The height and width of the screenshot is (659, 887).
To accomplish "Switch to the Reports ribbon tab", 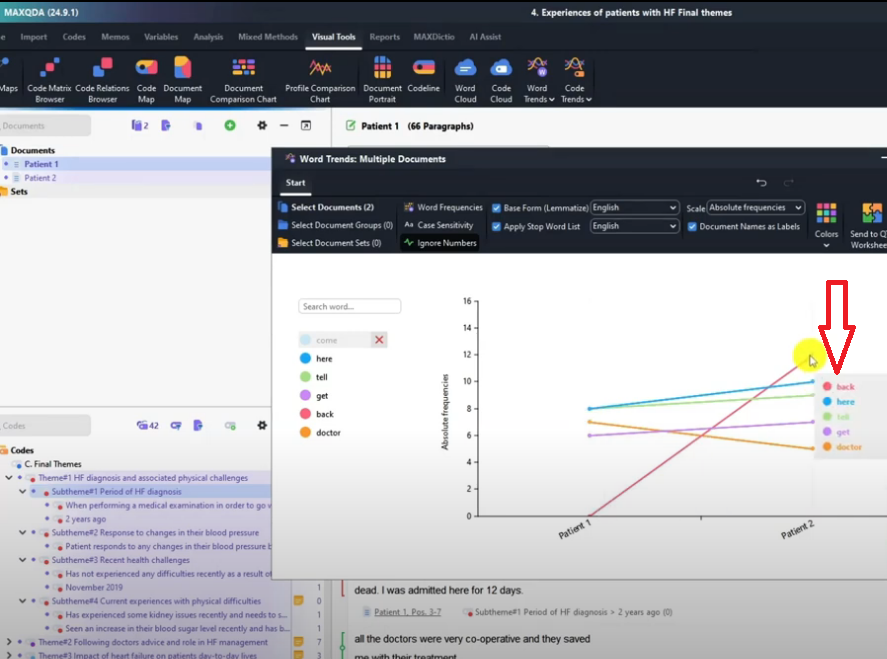I will [385, 37].
